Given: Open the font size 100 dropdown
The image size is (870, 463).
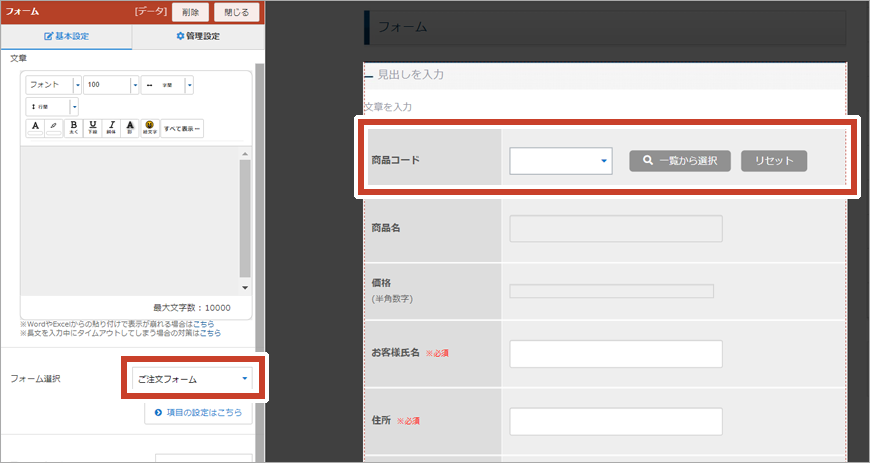Looking at the screenshot, I should pos(111,85).
